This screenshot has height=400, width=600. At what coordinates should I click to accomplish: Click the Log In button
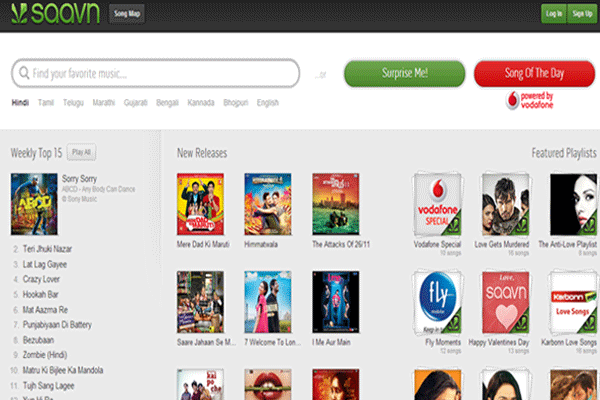554,14
